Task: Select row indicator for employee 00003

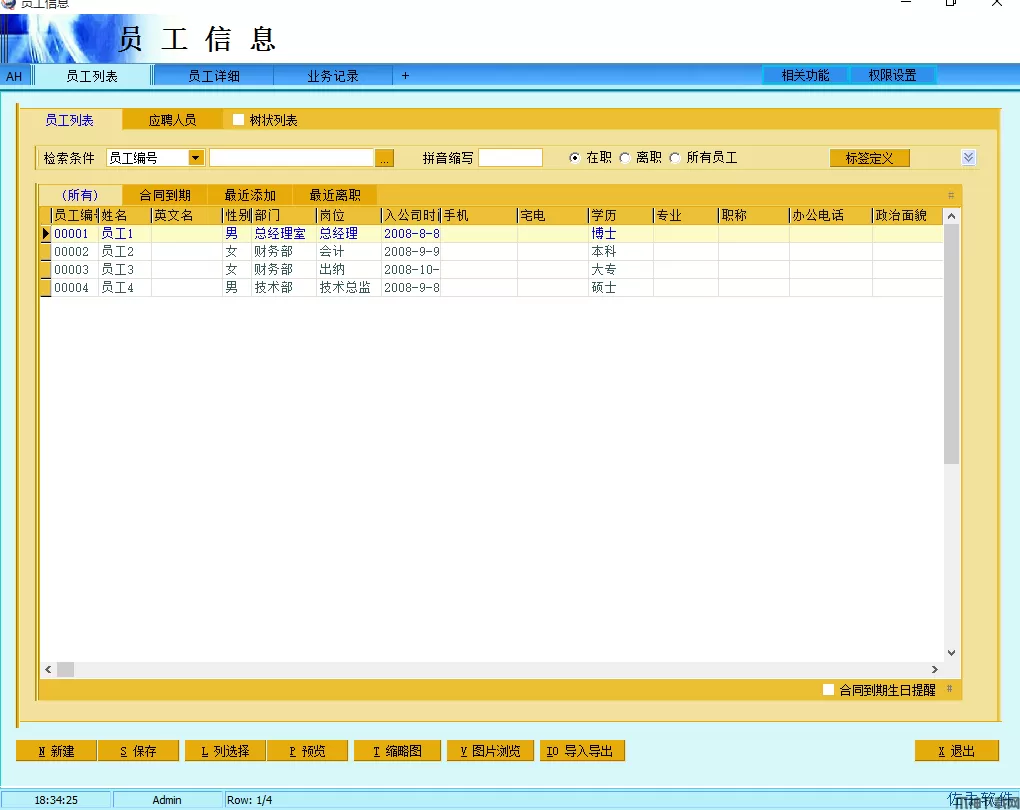Action: pos(45,270)
